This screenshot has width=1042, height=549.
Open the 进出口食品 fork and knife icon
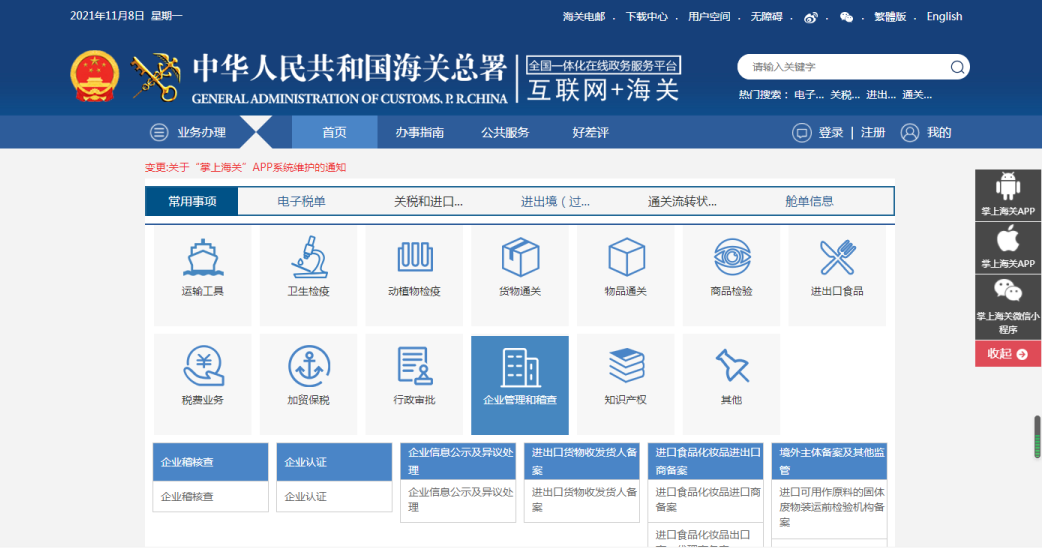(837, 258)
